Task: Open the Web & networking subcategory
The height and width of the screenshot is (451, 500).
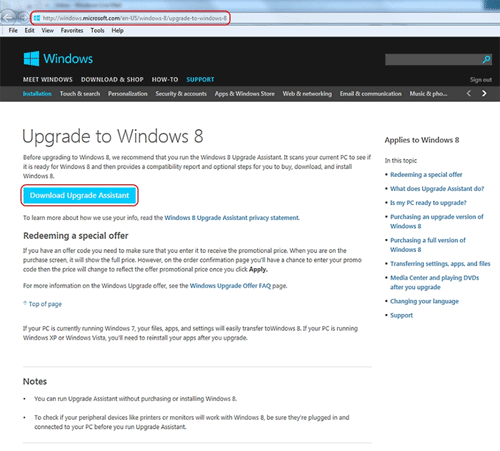Action: (x=307, y=94)
